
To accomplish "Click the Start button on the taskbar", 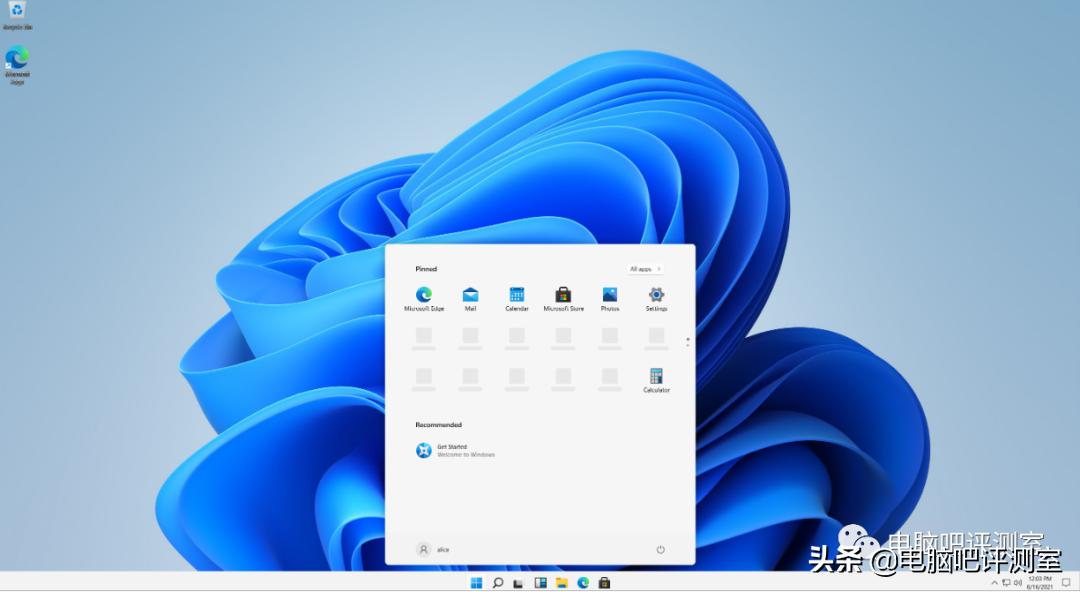I will coord(477,582).
